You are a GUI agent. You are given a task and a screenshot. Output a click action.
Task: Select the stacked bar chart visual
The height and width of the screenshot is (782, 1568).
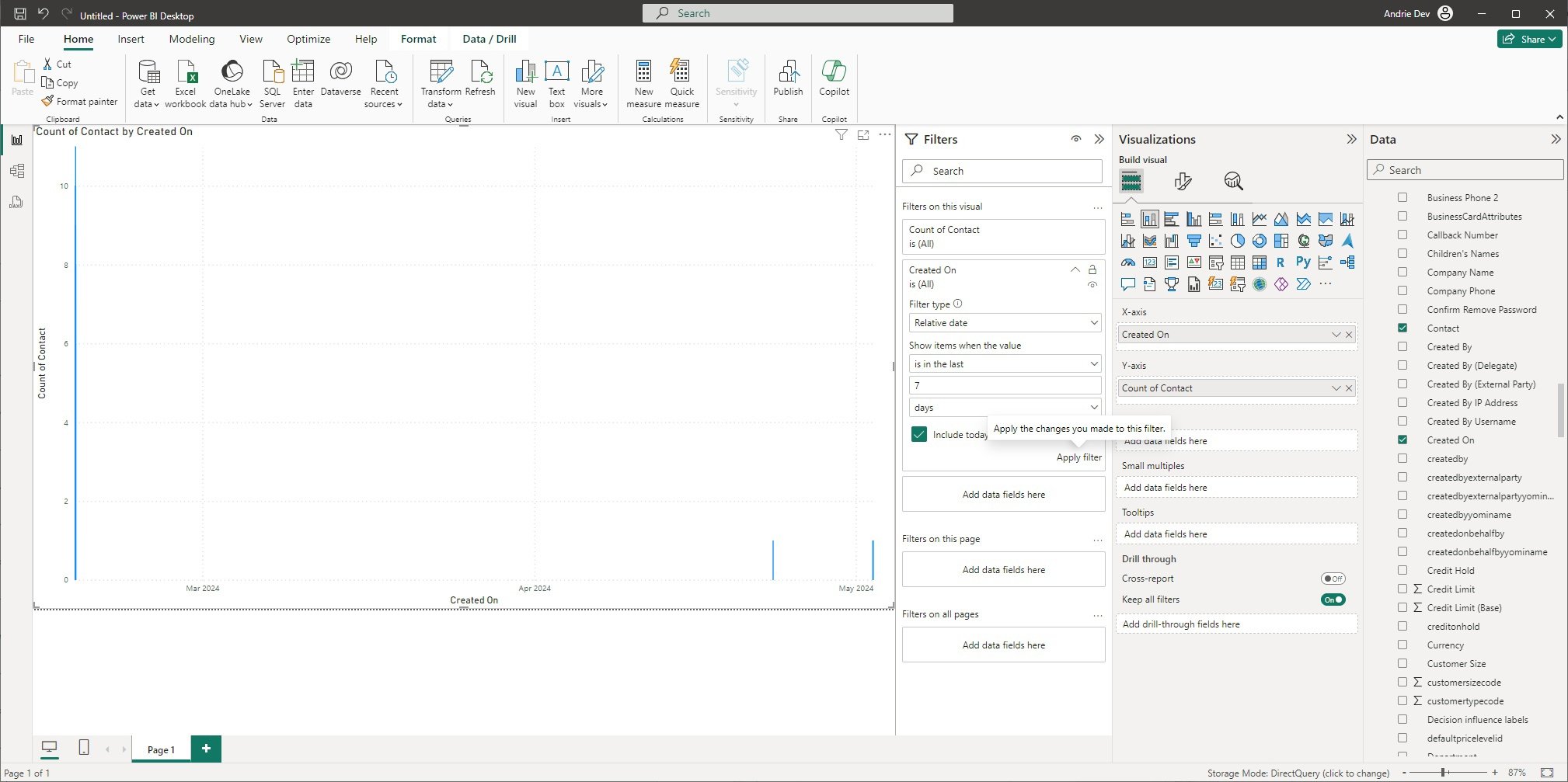pyautogui.click(x=1128, y=219)
